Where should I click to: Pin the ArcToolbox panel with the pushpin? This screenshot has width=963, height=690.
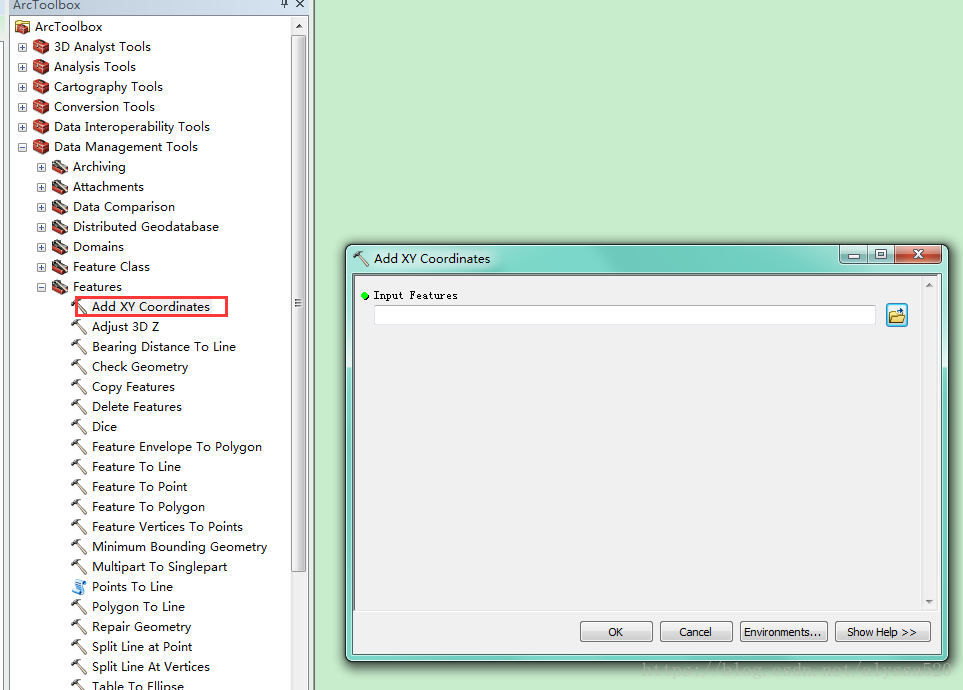click(x=284, y=4)
